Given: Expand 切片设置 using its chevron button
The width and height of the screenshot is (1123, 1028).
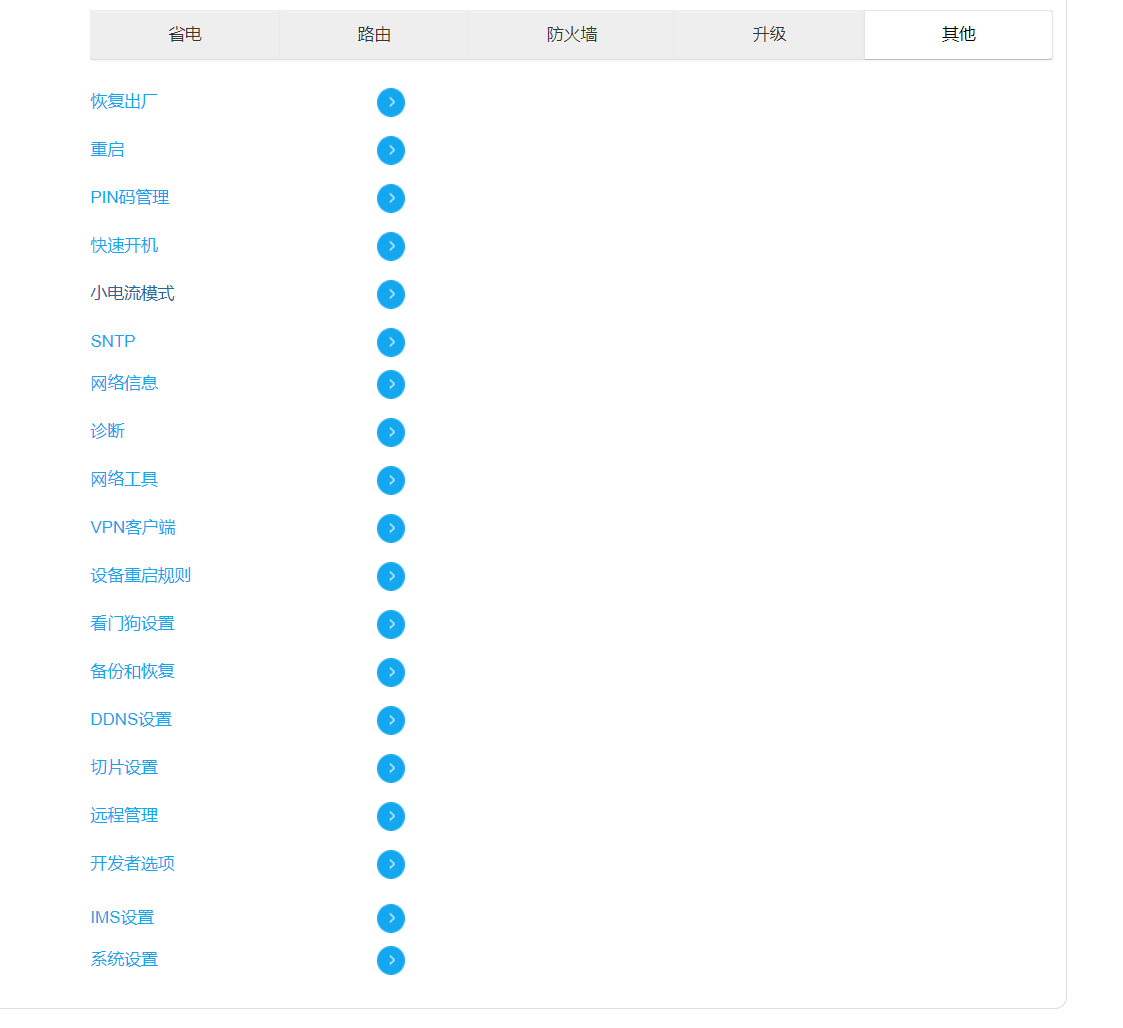Looking at the screenshot, I should coord(391,768).
